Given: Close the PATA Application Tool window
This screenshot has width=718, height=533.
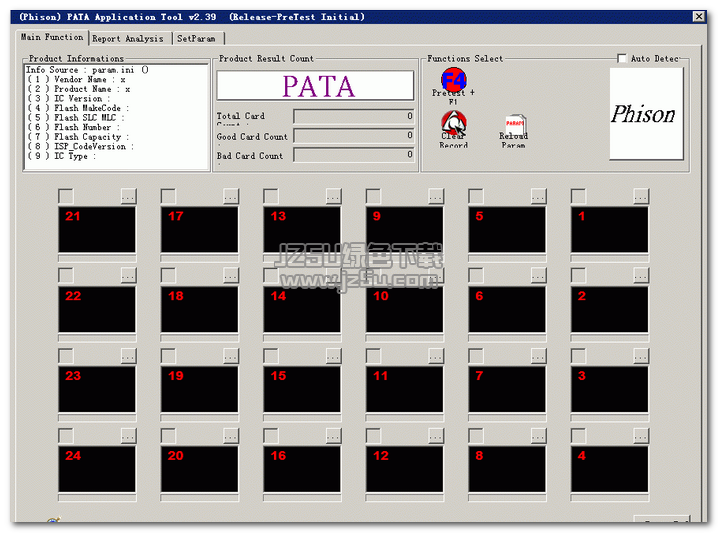Looking at the screenshot, I should point(699,17).
